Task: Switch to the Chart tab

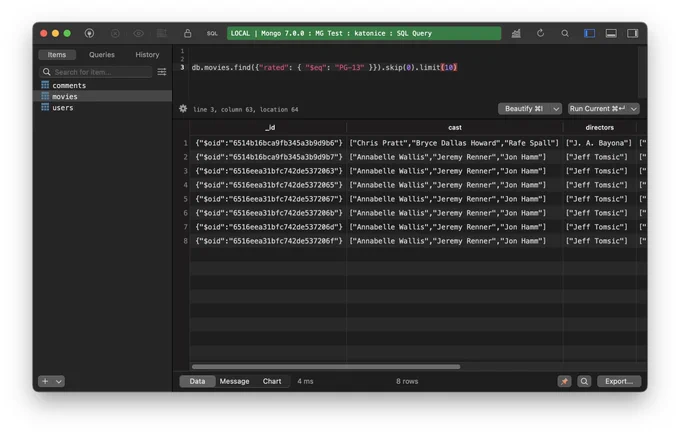Action: [x=272, y=382]
